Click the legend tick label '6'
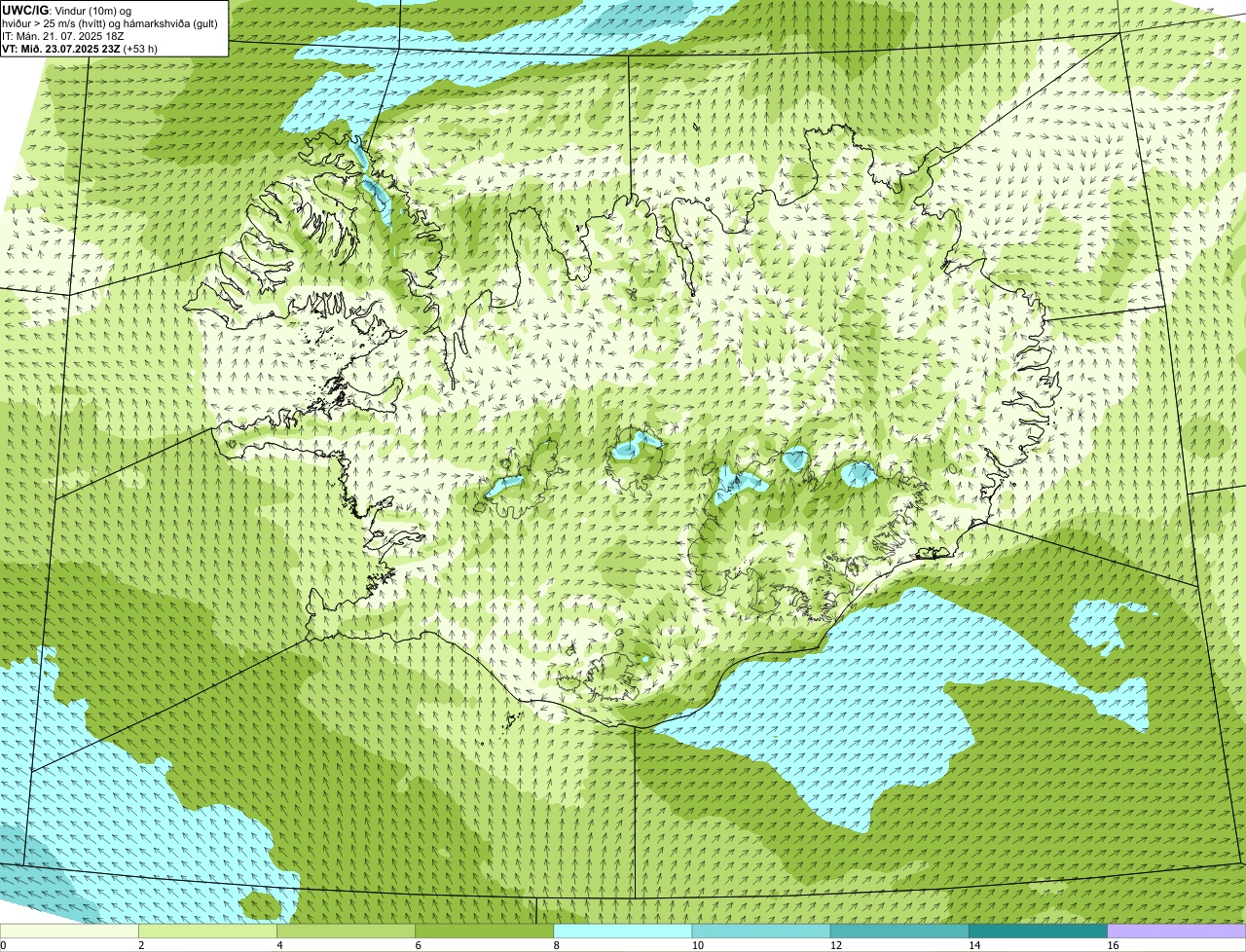 point(419,945)
